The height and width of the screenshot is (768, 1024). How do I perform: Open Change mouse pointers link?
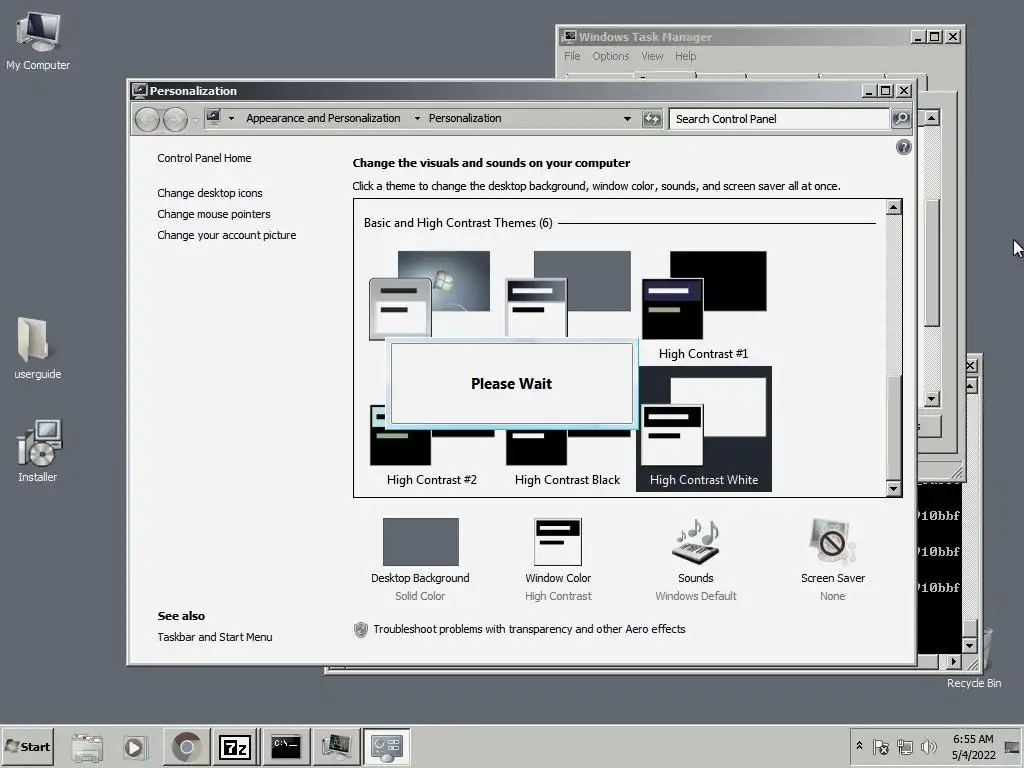pos(214,214)
